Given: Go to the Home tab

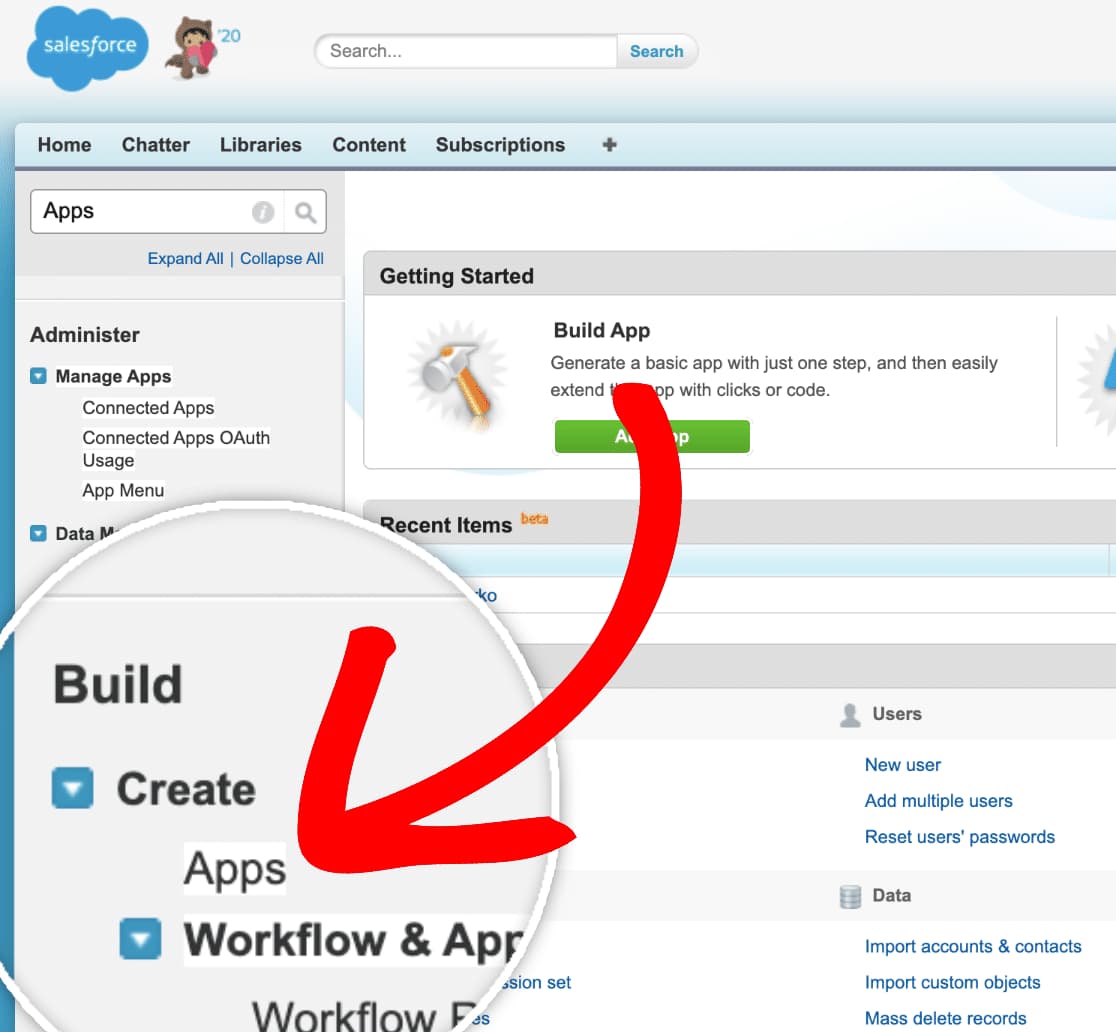Looking at the screenshot, I should point(64,144).
